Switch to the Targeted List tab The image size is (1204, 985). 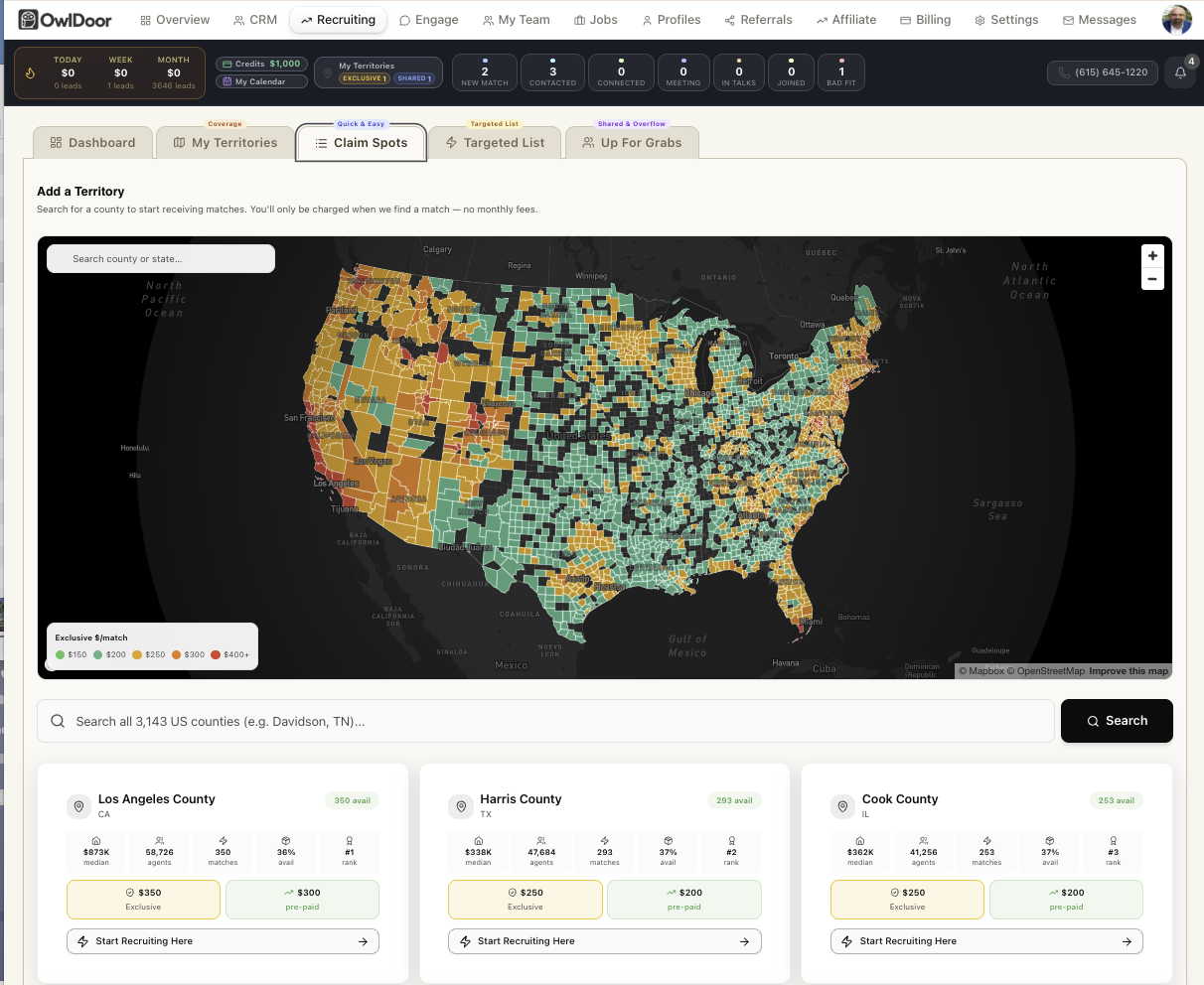pyautogui.click(x=495, y=142)
